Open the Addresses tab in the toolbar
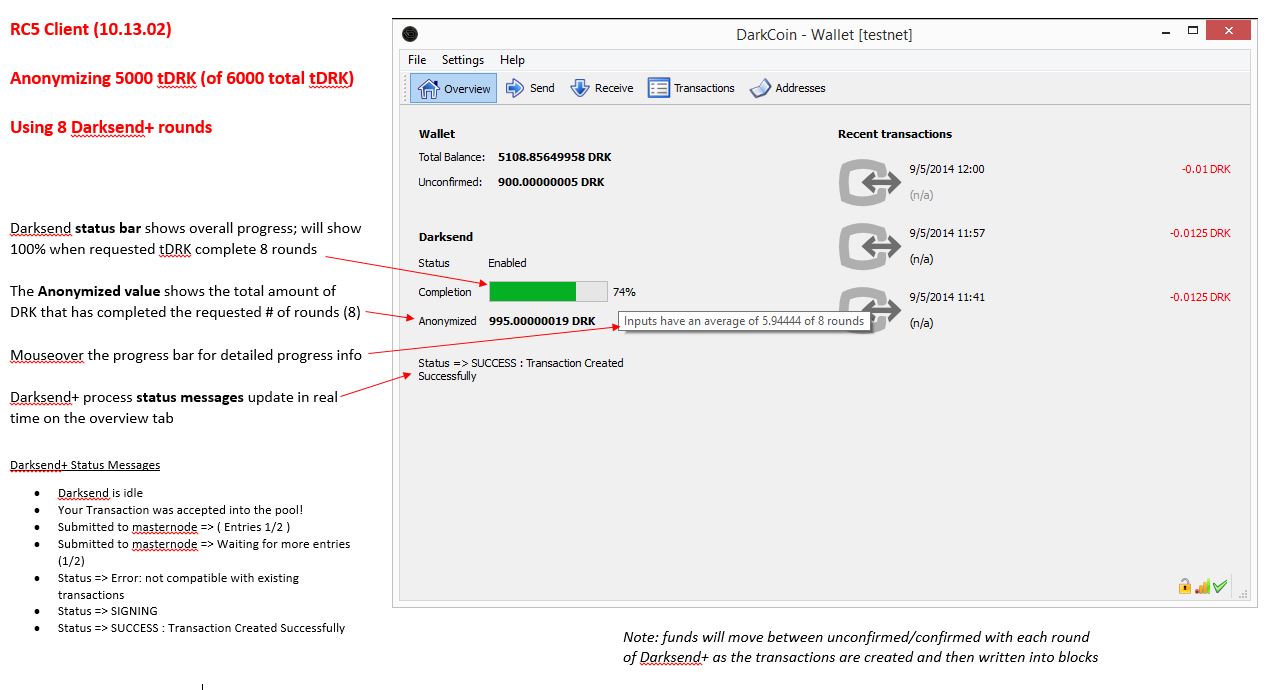Image resolution: width=1270 pixels, height=690 pixels. tap(787, 88)
